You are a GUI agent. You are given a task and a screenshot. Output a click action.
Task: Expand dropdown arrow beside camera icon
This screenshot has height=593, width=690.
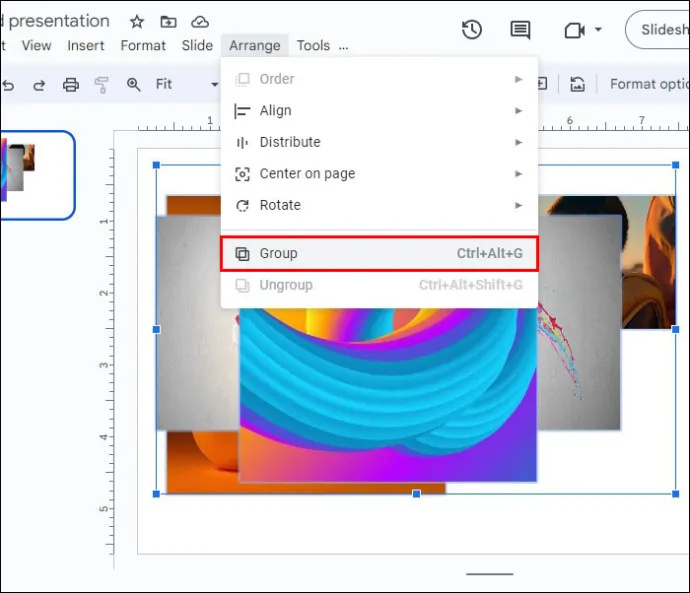[598, 30]
